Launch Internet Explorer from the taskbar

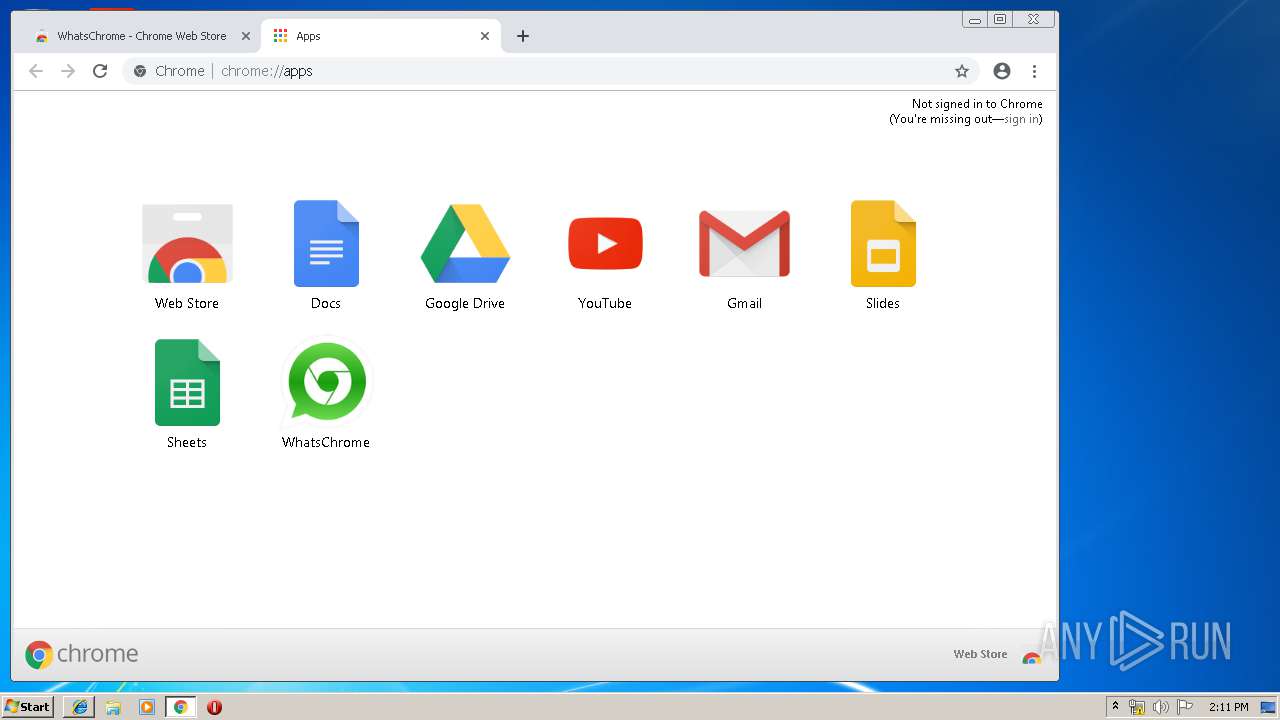(80, 707)
